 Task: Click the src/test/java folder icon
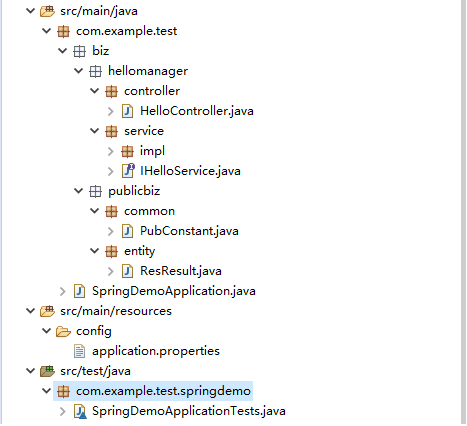pos(47,371)
